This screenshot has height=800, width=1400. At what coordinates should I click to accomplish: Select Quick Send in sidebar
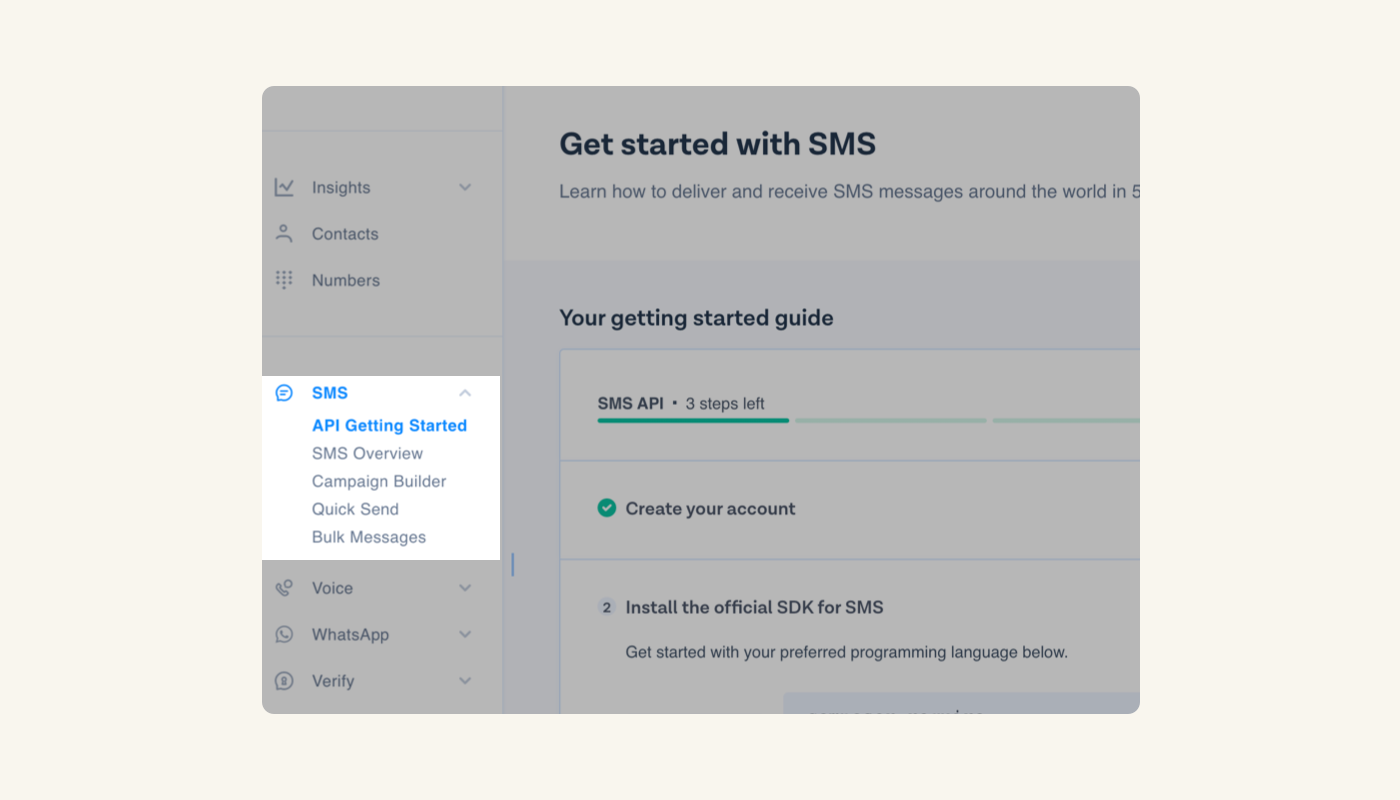[x=355, y=509]
